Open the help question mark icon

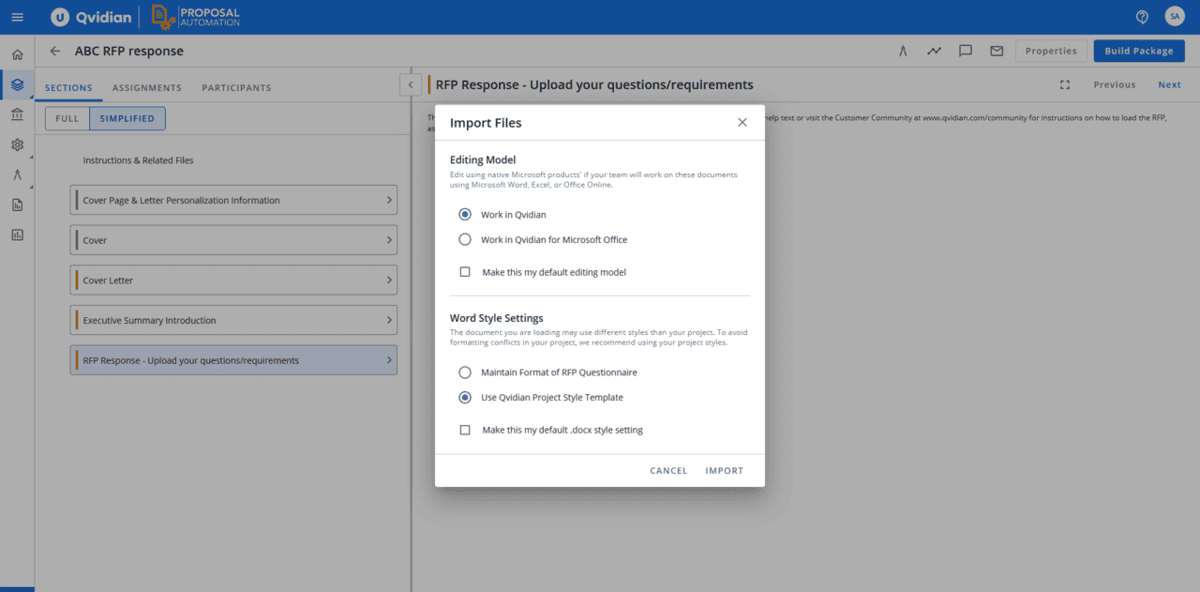[x=1141, y=16]
